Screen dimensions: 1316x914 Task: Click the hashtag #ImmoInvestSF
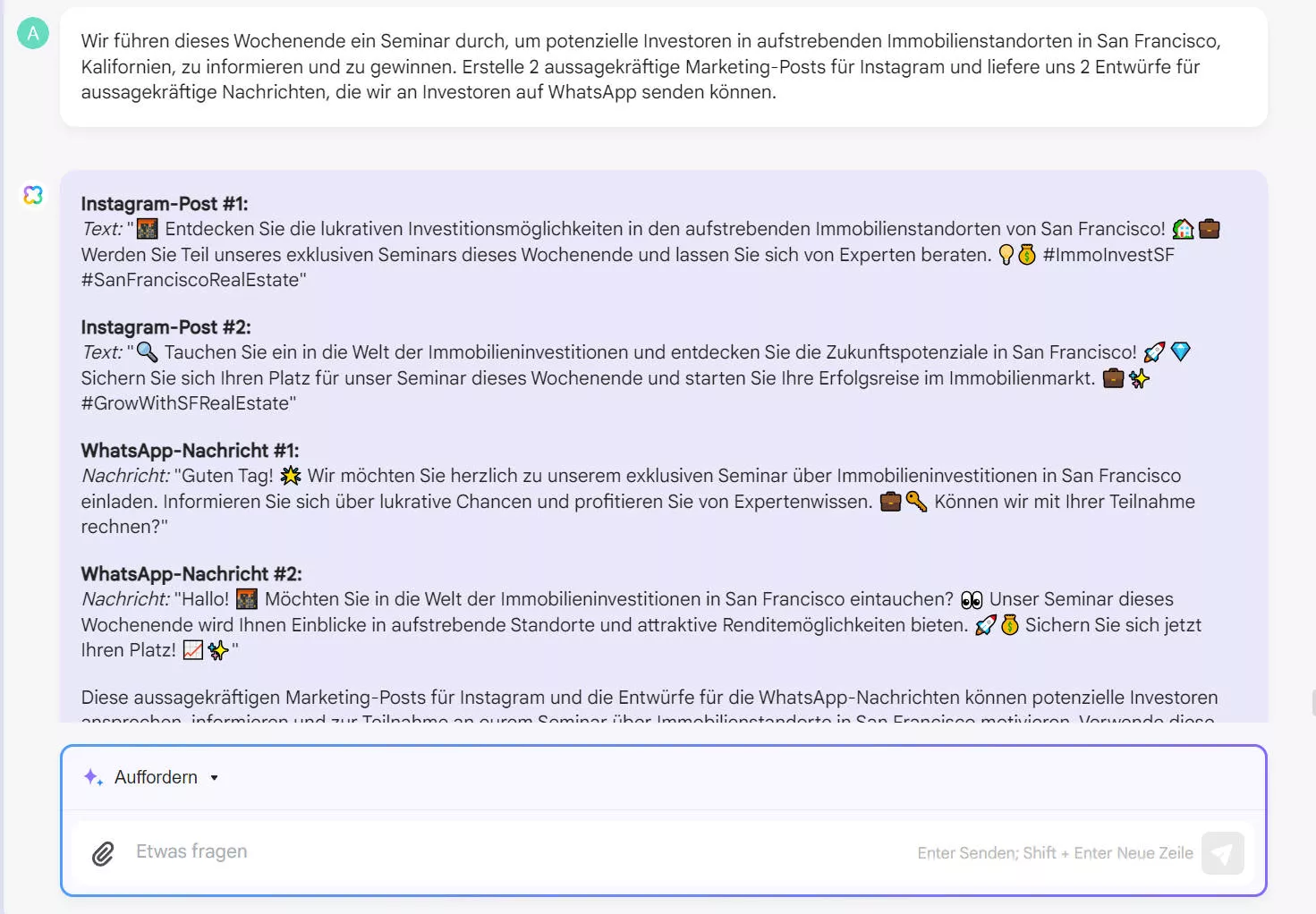[1108, 255]
